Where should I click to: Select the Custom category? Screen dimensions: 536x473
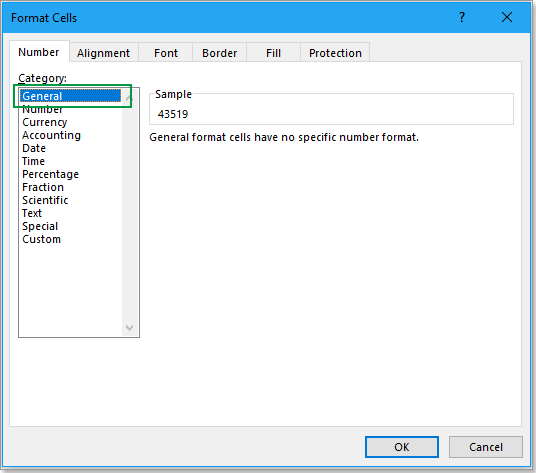41,239
